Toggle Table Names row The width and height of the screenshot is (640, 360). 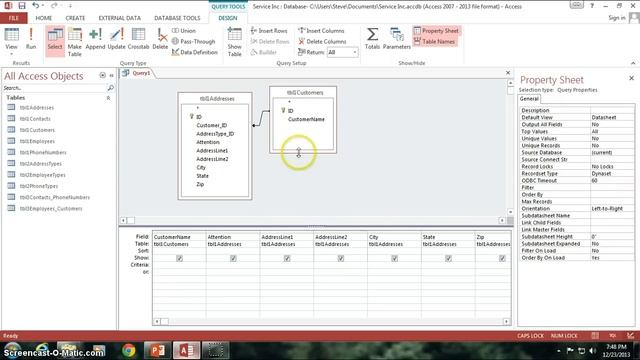tap(434, 41)
